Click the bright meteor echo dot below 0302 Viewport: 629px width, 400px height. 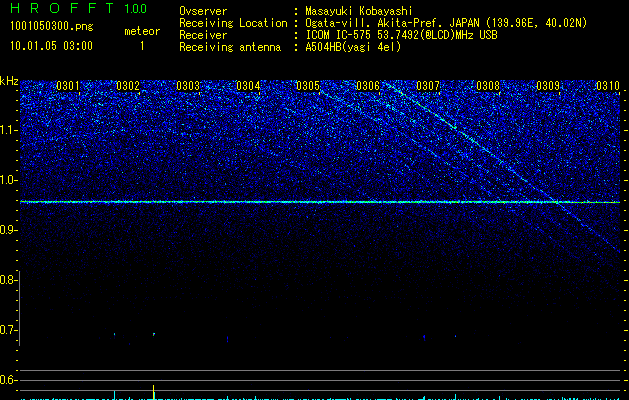click(x=154, y=334)
